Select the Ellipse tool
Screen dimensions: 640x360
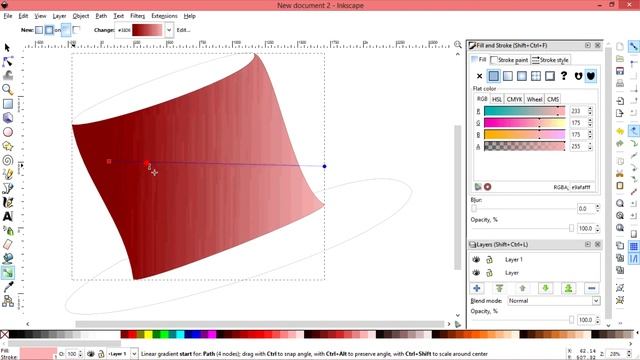click(7, 132)
